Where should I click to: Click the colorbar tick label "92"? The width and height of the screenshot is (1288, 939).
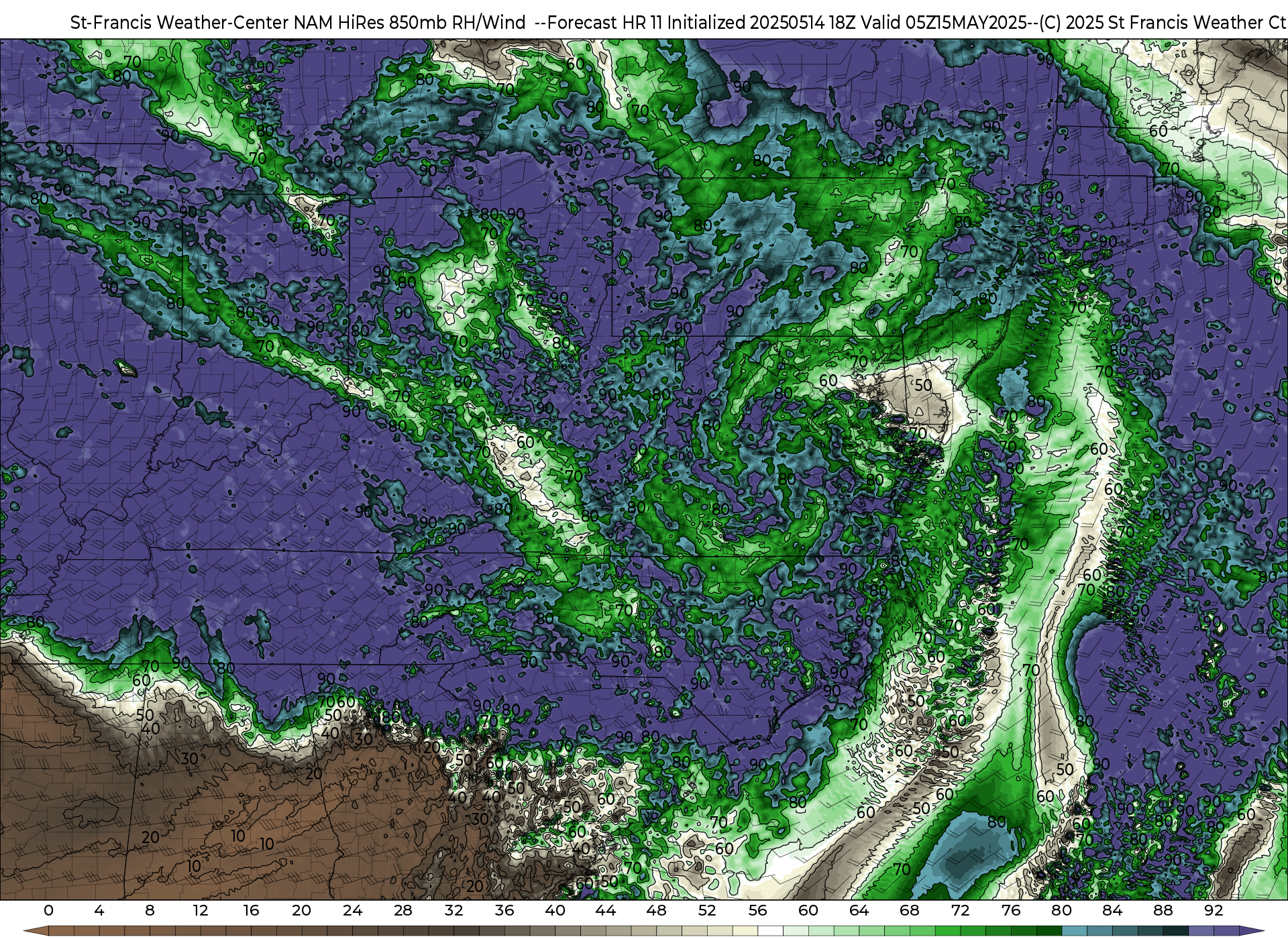pos(1214,910)
